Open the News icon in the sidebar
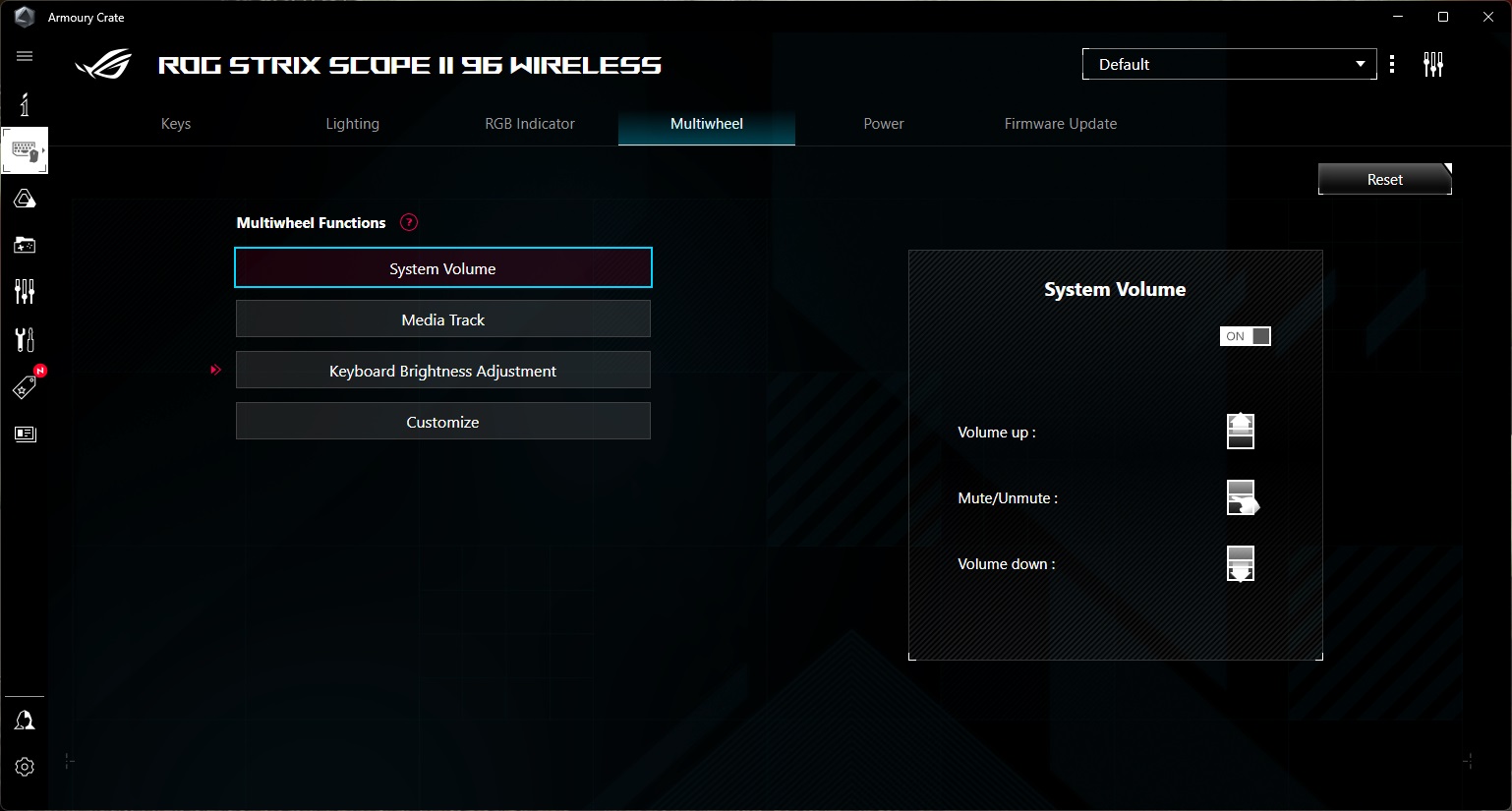The height and width of the screenshot is (811, 1512). pyautogui.click(x=25, y=434)
